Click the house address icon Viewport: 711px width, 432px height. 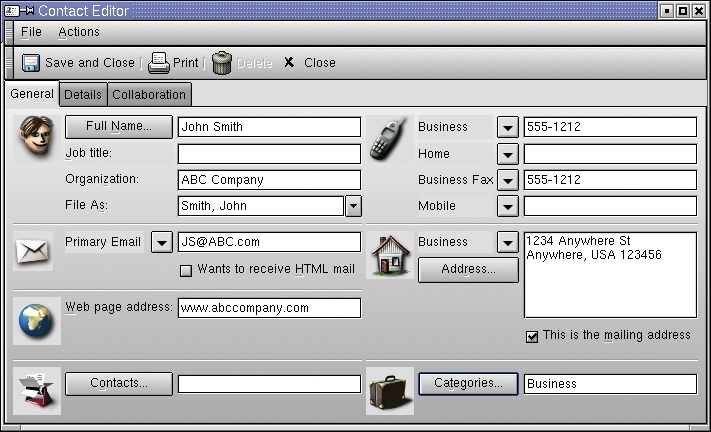coord(389,255)
